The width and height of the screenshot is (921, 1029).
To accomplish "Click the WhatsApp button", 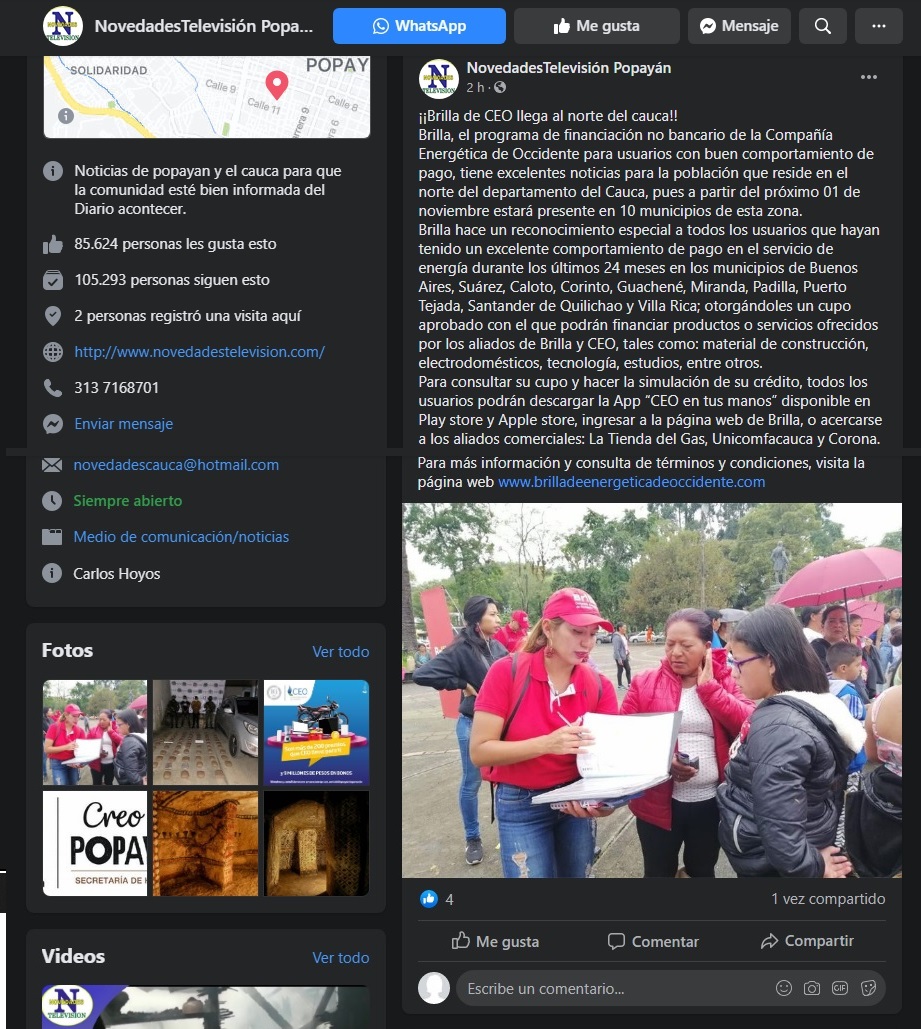I will tap(419, 26).
